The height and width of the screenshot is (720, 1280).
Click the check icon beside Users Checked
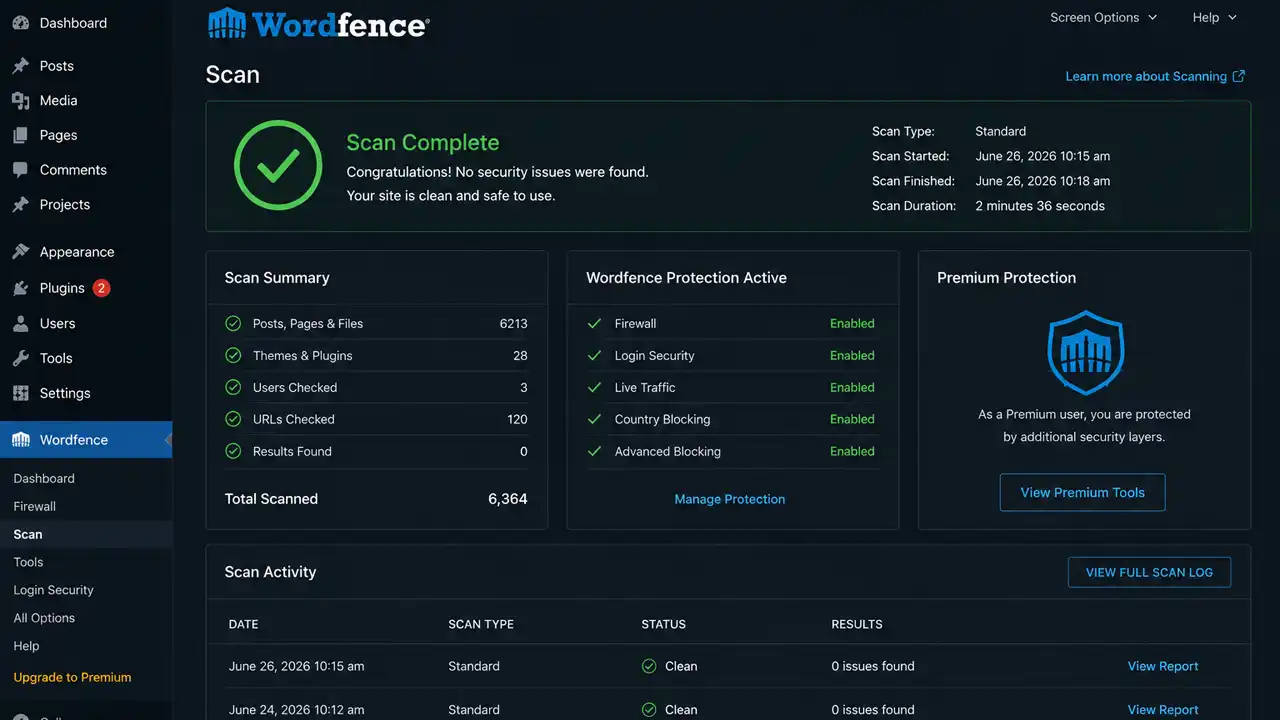click(233, 387)
